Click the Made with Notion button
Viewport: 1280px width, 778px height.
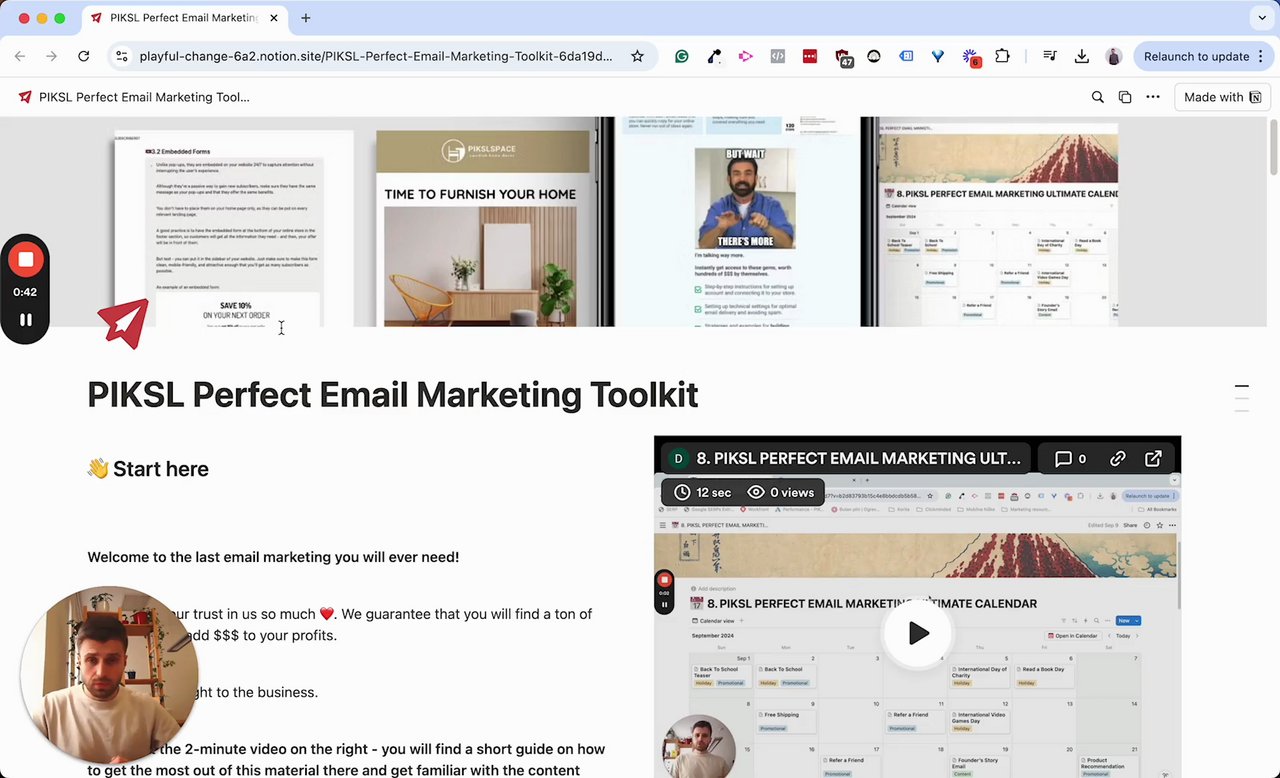tap(1222, 97)
